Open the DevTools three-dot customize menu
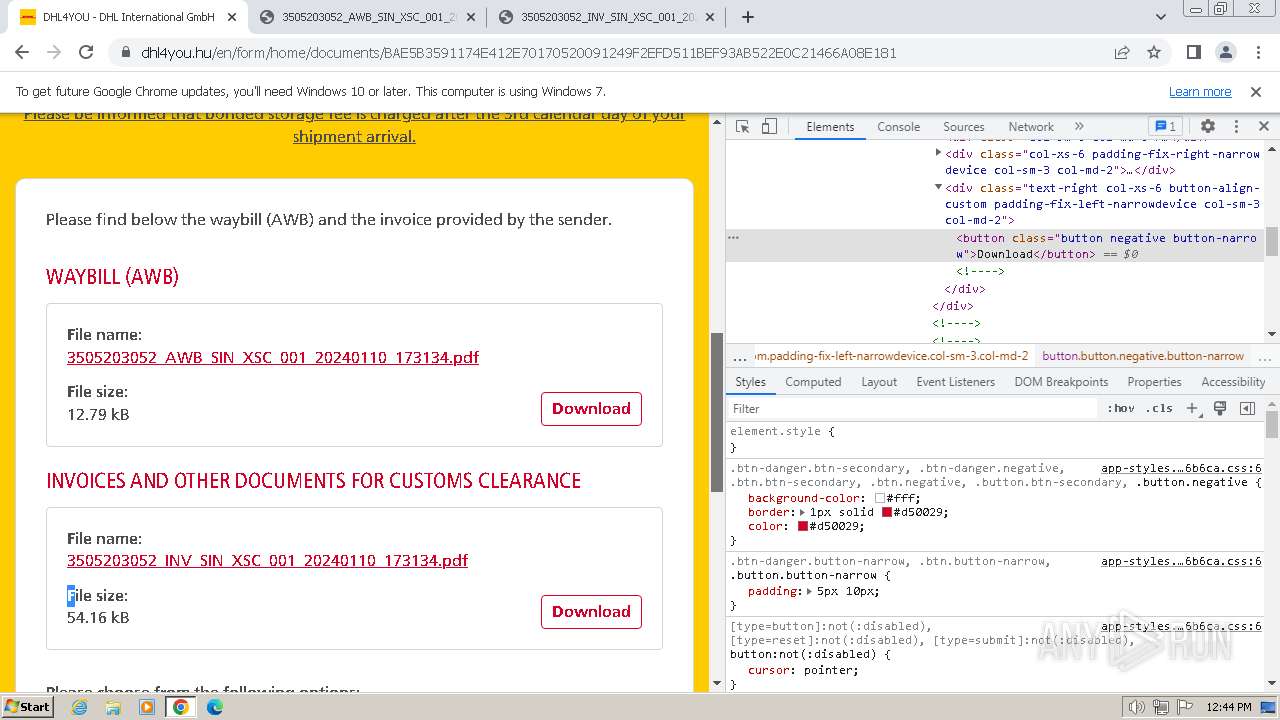 pyautogui.click(x=1236, y=127)
